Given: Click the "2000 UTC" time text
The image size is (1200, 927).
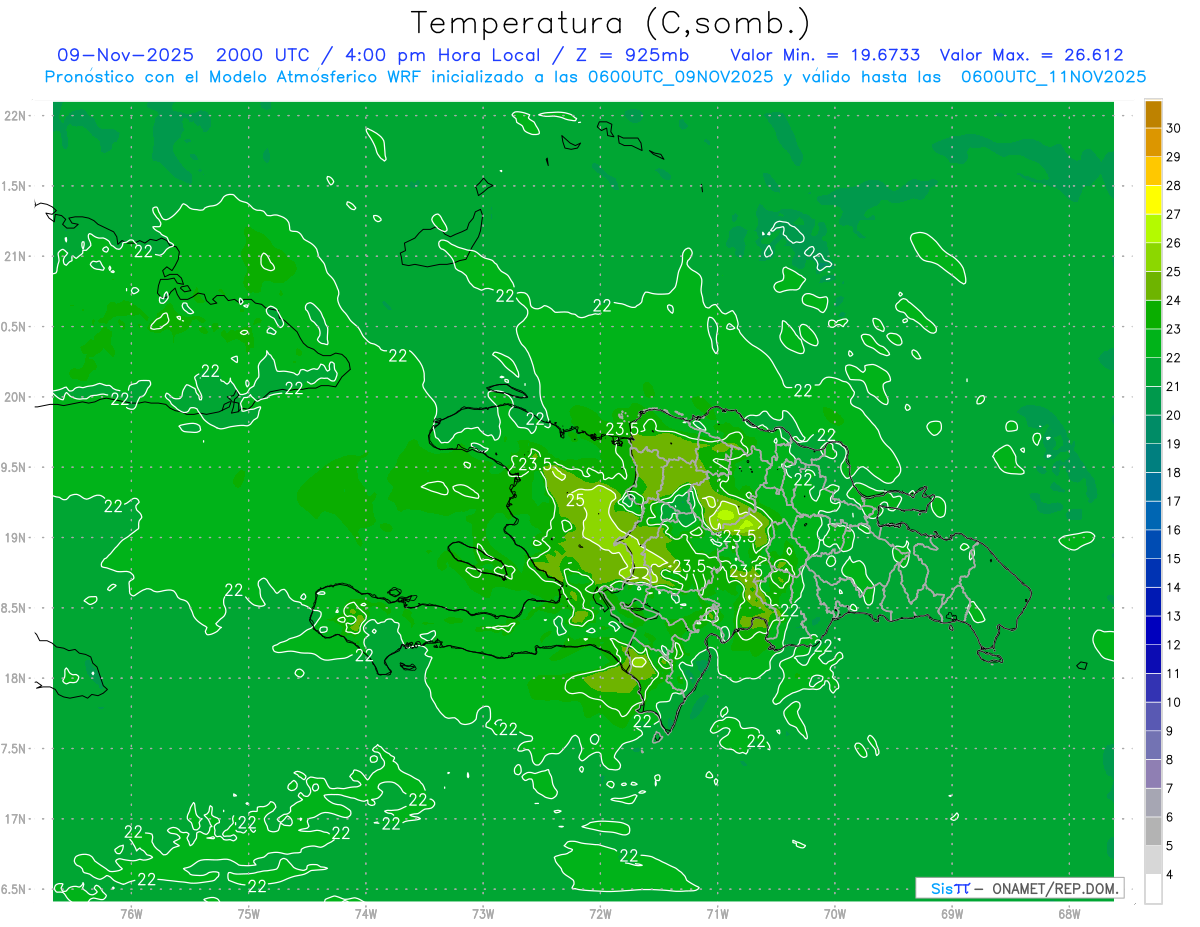Looking at the screenshot, I should click(264, 56).
